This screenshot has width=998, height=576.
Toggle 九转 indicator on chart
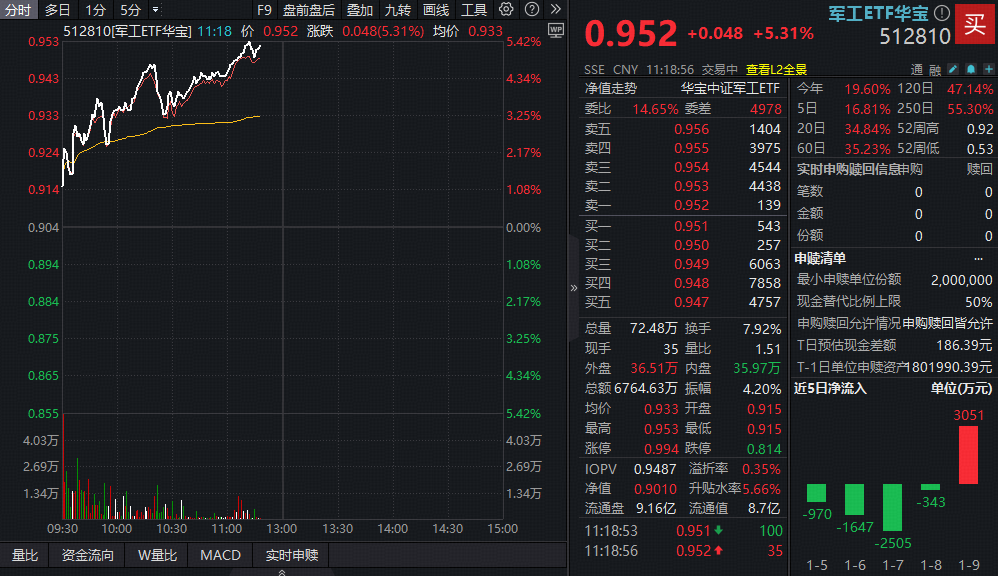[x=398, y=10]
